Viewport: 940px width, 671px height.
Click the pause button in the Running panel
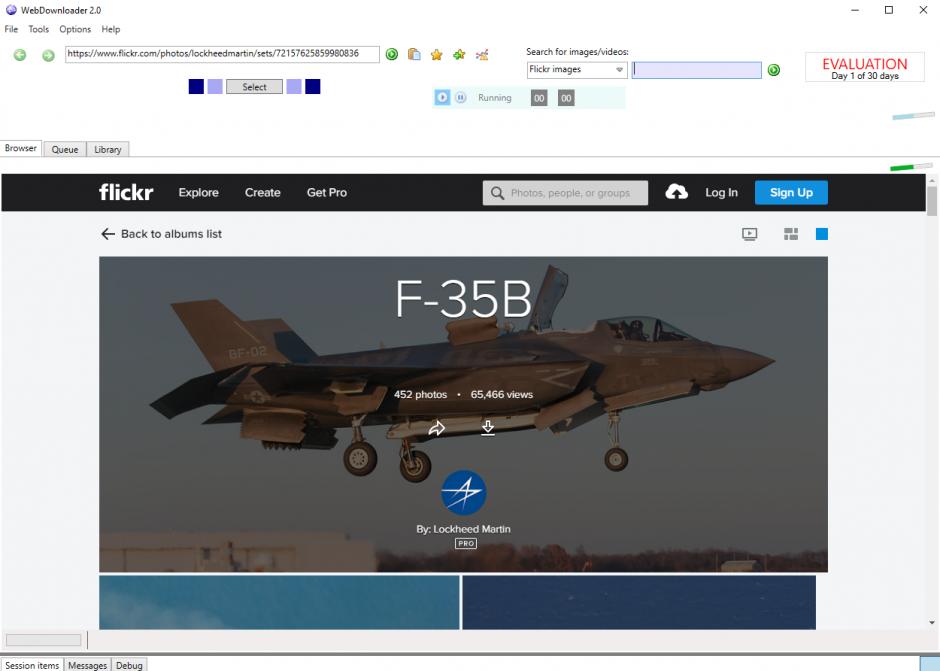coord(460,97)
